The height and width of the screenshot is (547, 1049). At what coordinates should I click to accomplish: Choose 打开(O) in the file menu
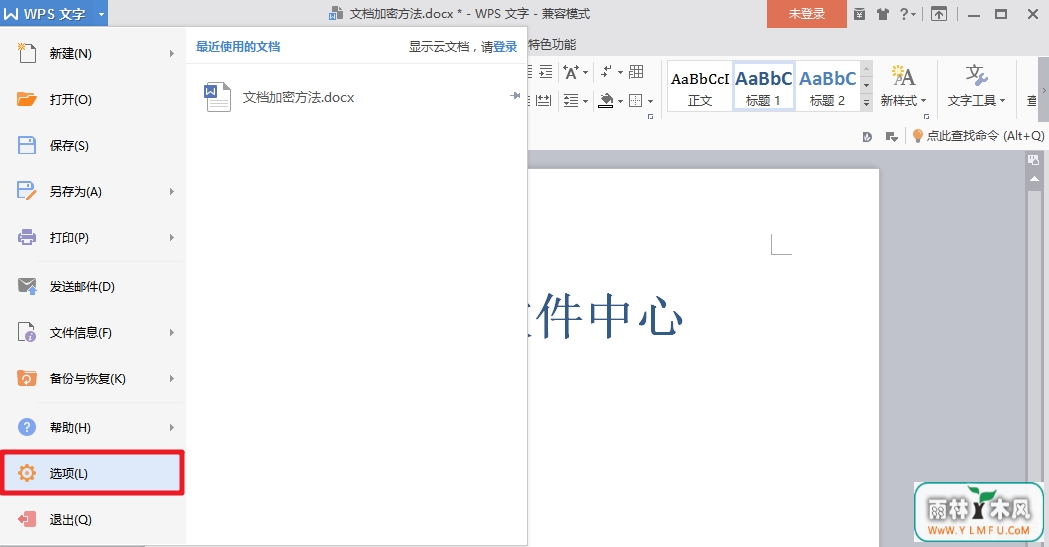92,100
